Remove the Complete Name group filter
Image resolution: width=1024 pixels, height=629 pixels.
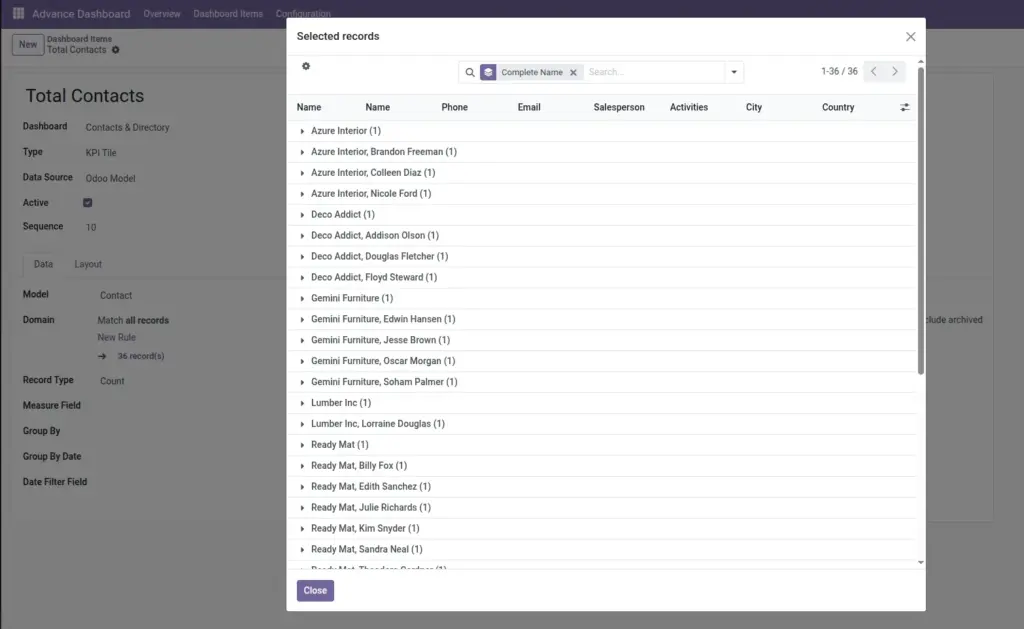(573, 73)
